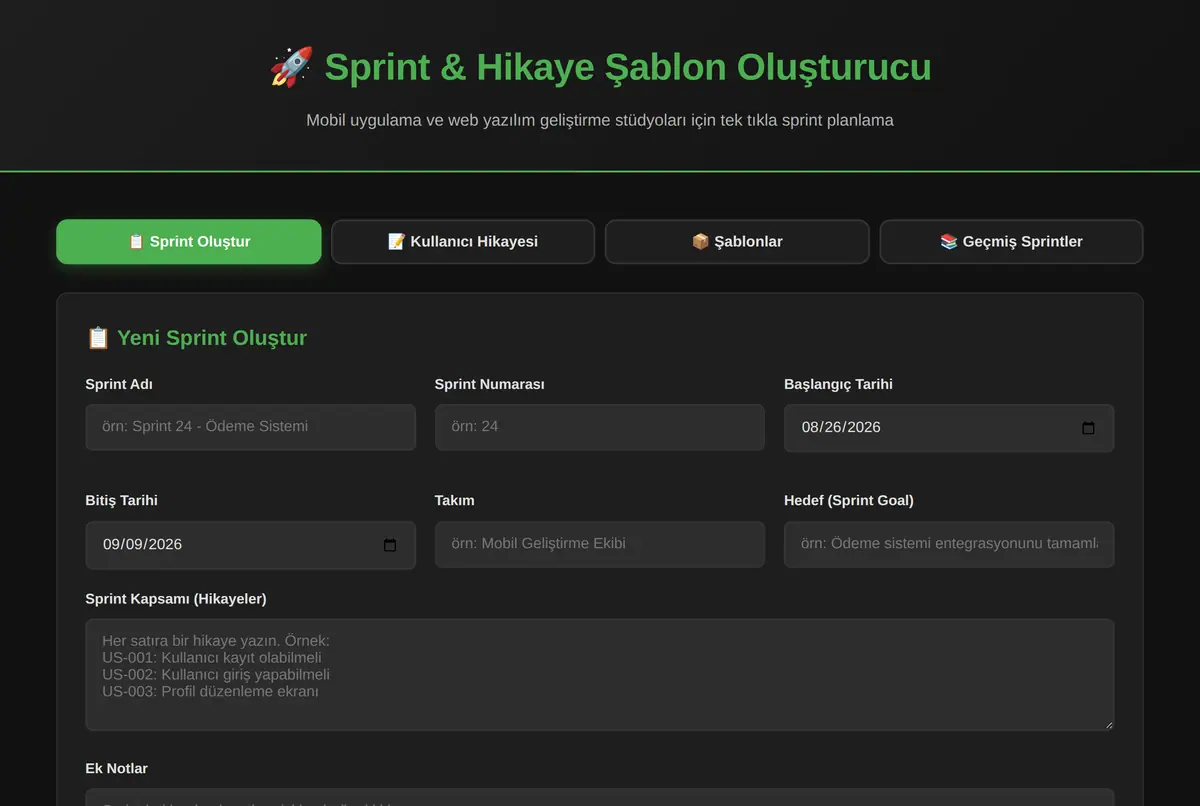Click the Takım input field
Image resolution: width=1200 pixels, height=806 pixels.
point(600,544)
